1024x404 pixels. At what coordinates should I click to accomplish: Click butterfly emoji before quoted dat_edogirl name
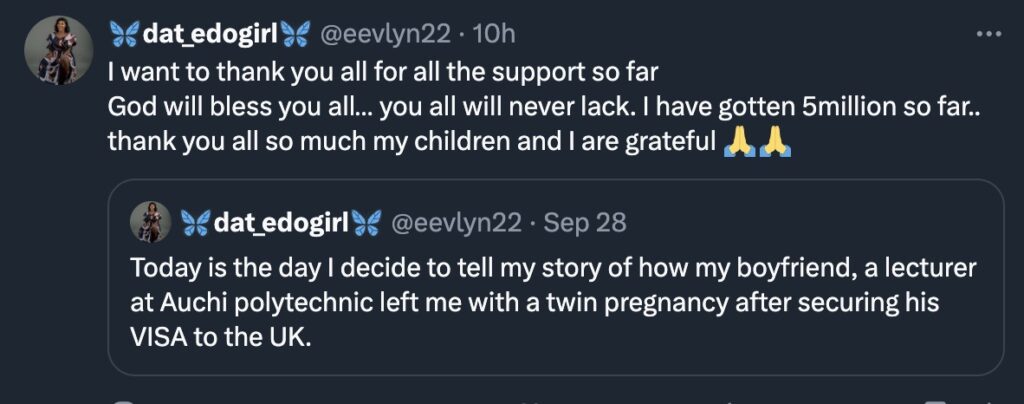194,222
